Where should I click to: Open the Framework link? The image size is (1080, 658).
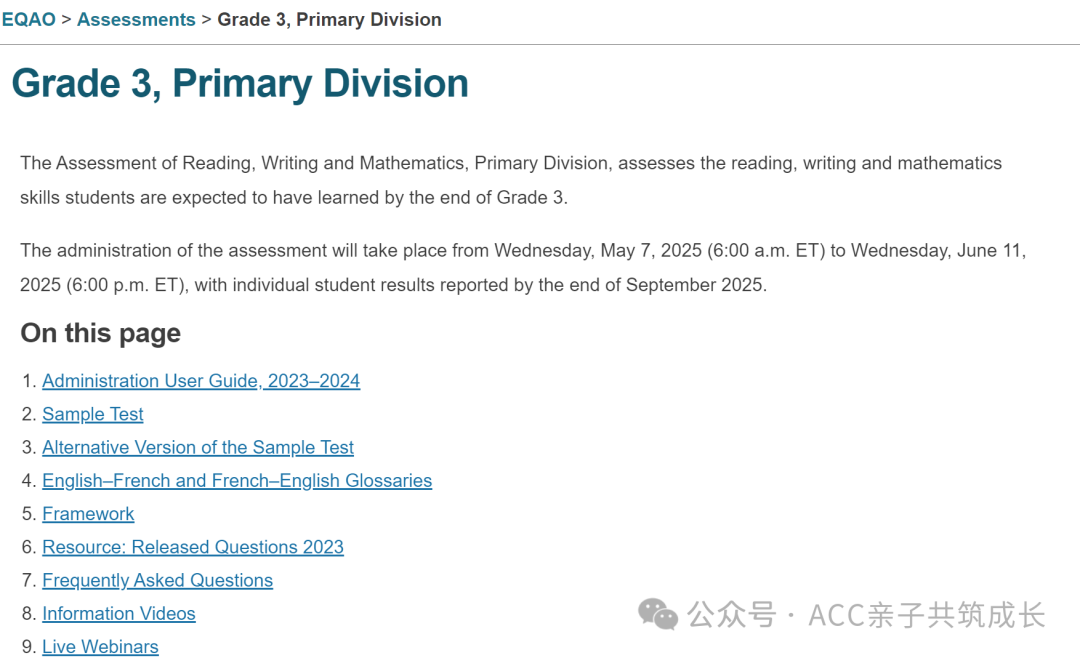[x=88, y=514]
